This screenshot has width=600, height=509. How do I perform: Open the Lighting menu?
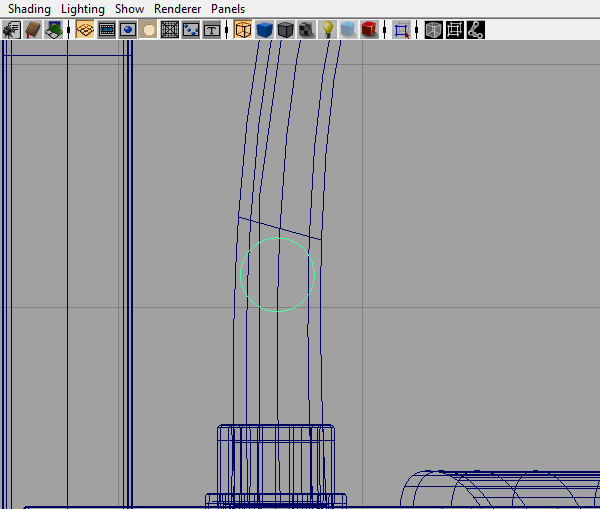[83, 9]
